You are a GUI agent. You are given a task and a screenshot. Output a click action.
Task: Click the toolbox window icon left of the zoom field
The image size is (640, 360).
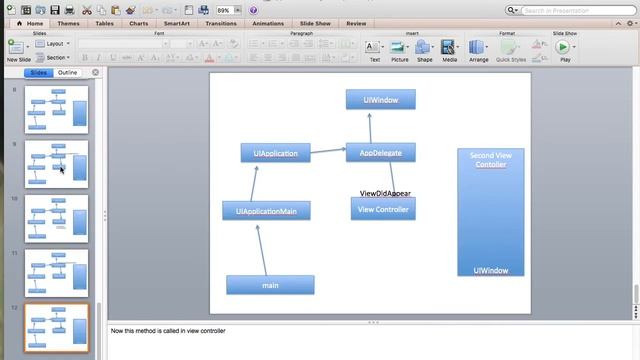coord(189,10)
